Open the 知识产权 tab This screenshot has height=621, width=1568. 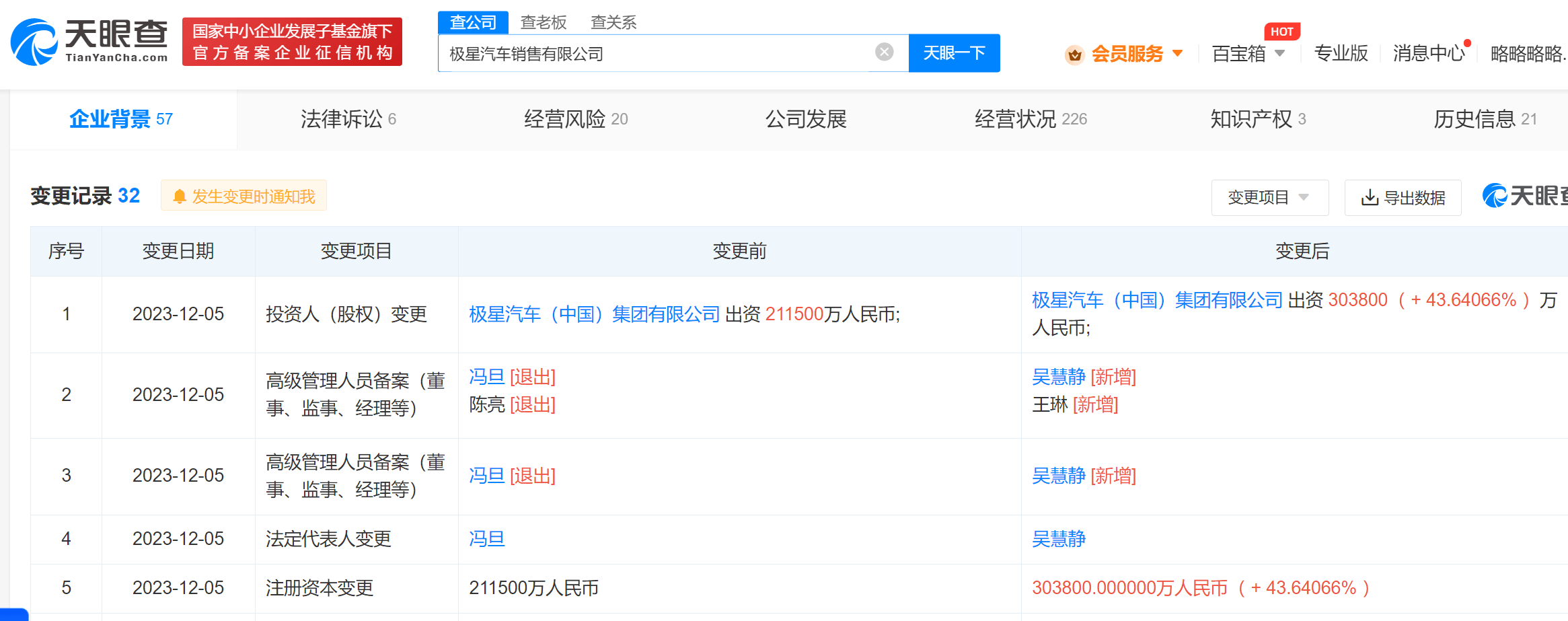pos(1258,119)
